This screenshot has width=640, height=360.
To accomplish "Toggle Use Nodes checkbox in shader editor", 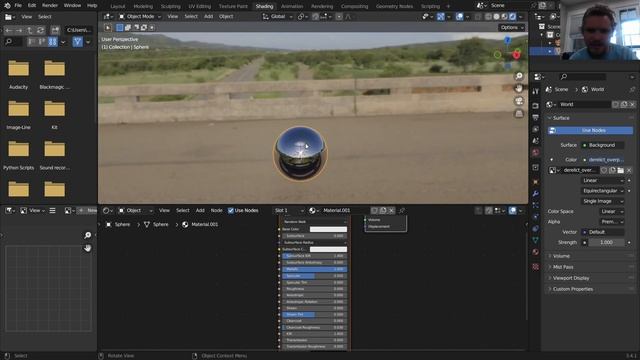I will point(231,211).
